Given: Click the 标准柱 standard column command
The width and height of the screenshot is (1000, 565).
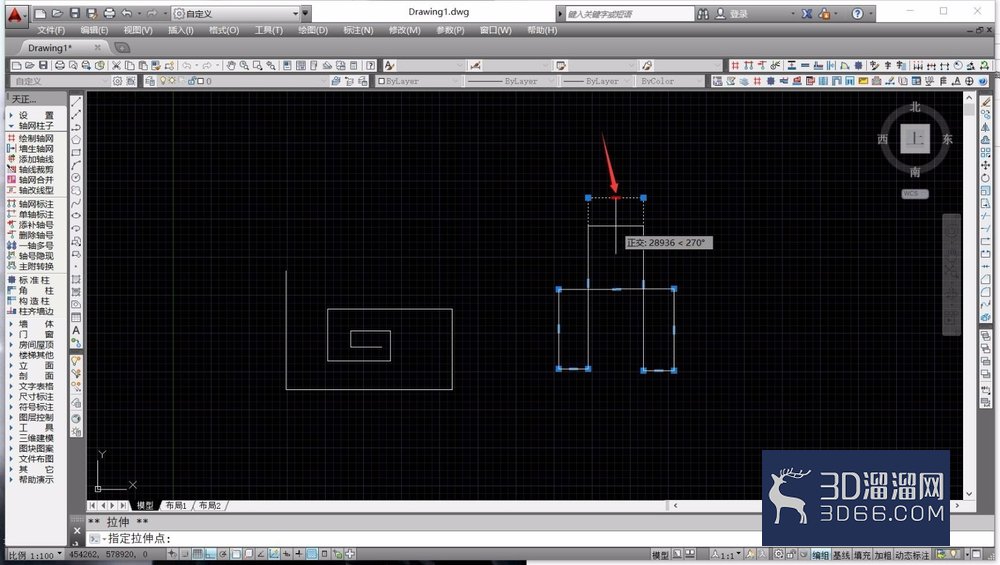Looking at the screenshot, I should coord(30,280).
